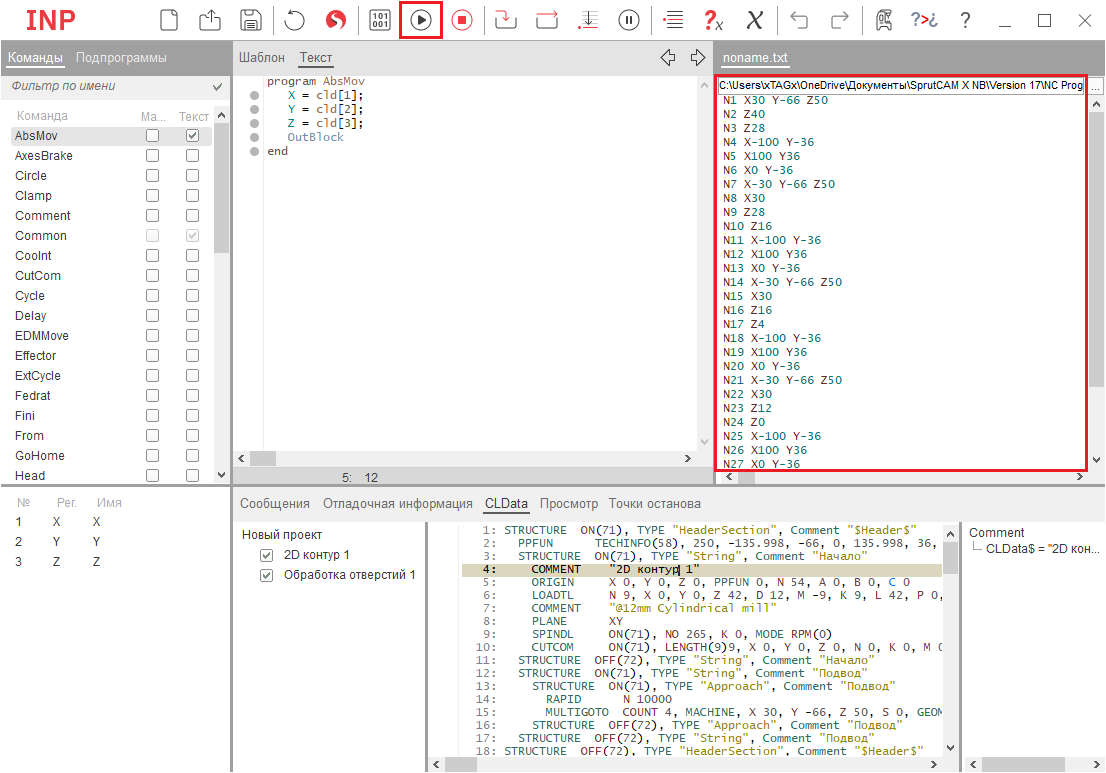
Task: Uncheck the Текст checkbox for AbsMov
Action: [193, 135]
